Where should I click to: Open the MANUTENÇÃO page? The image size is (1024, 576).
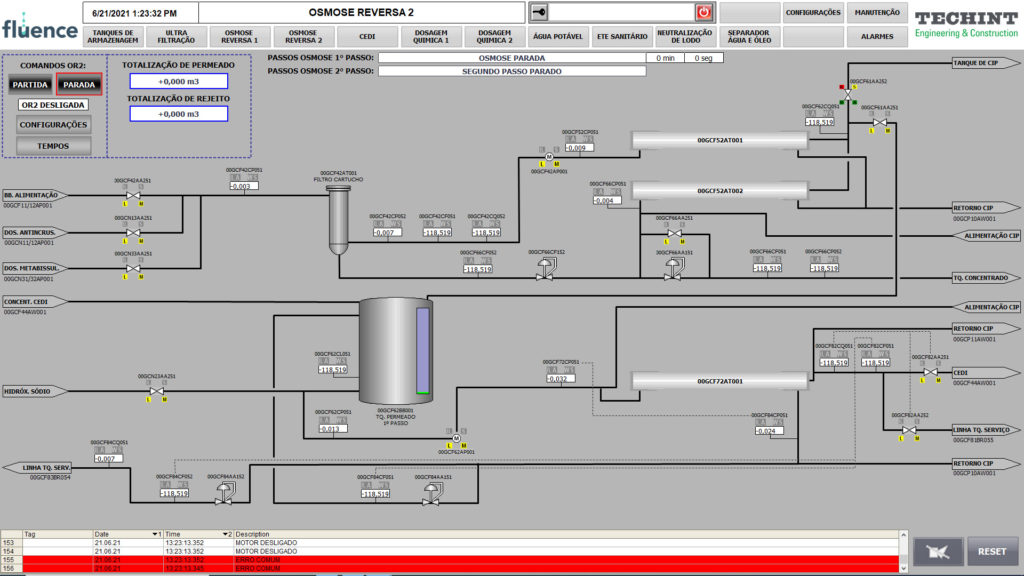(x=877, y=12)
